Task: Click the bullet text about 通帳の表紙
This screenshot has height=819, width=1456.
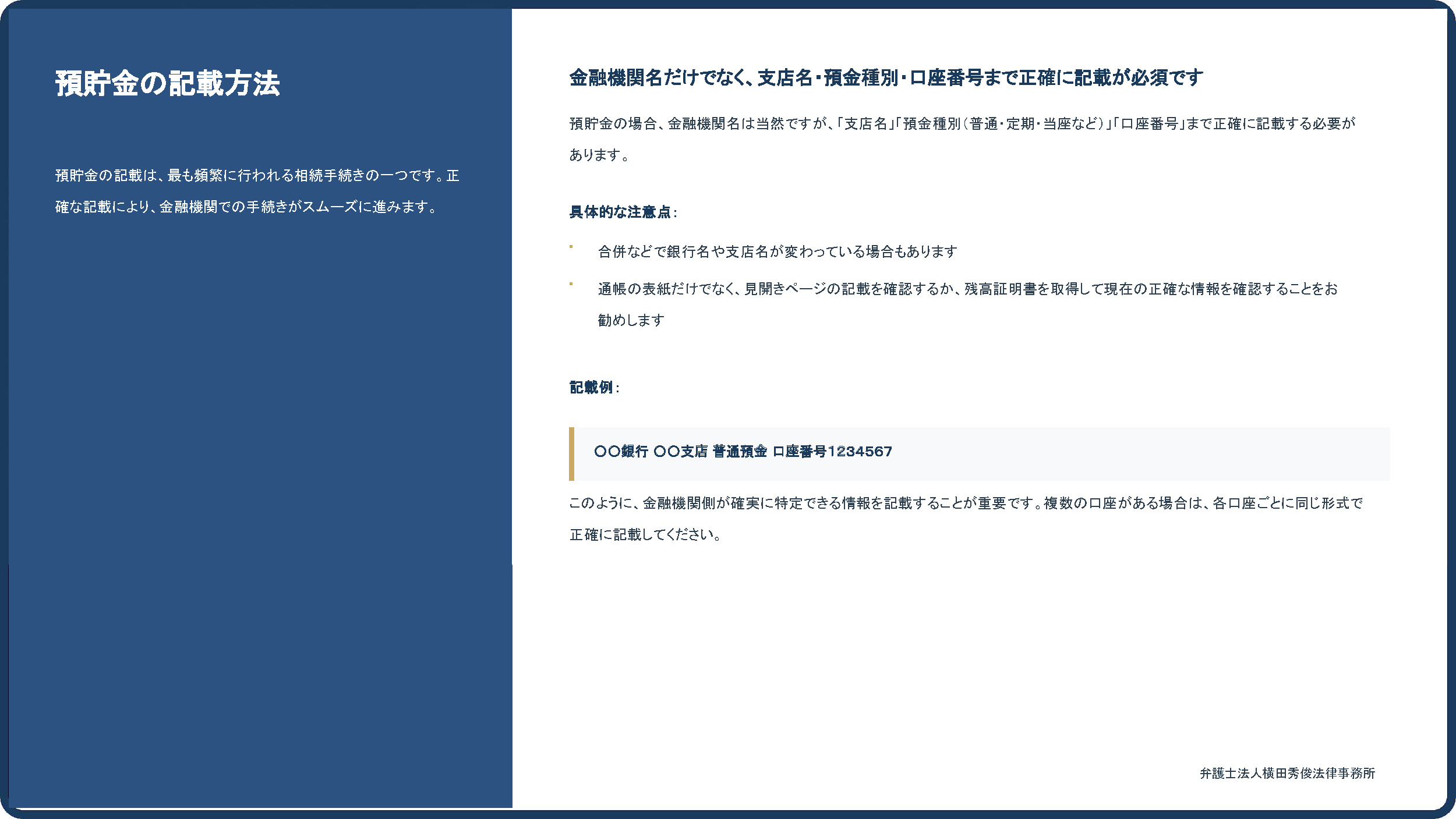Action: (967, 289)
